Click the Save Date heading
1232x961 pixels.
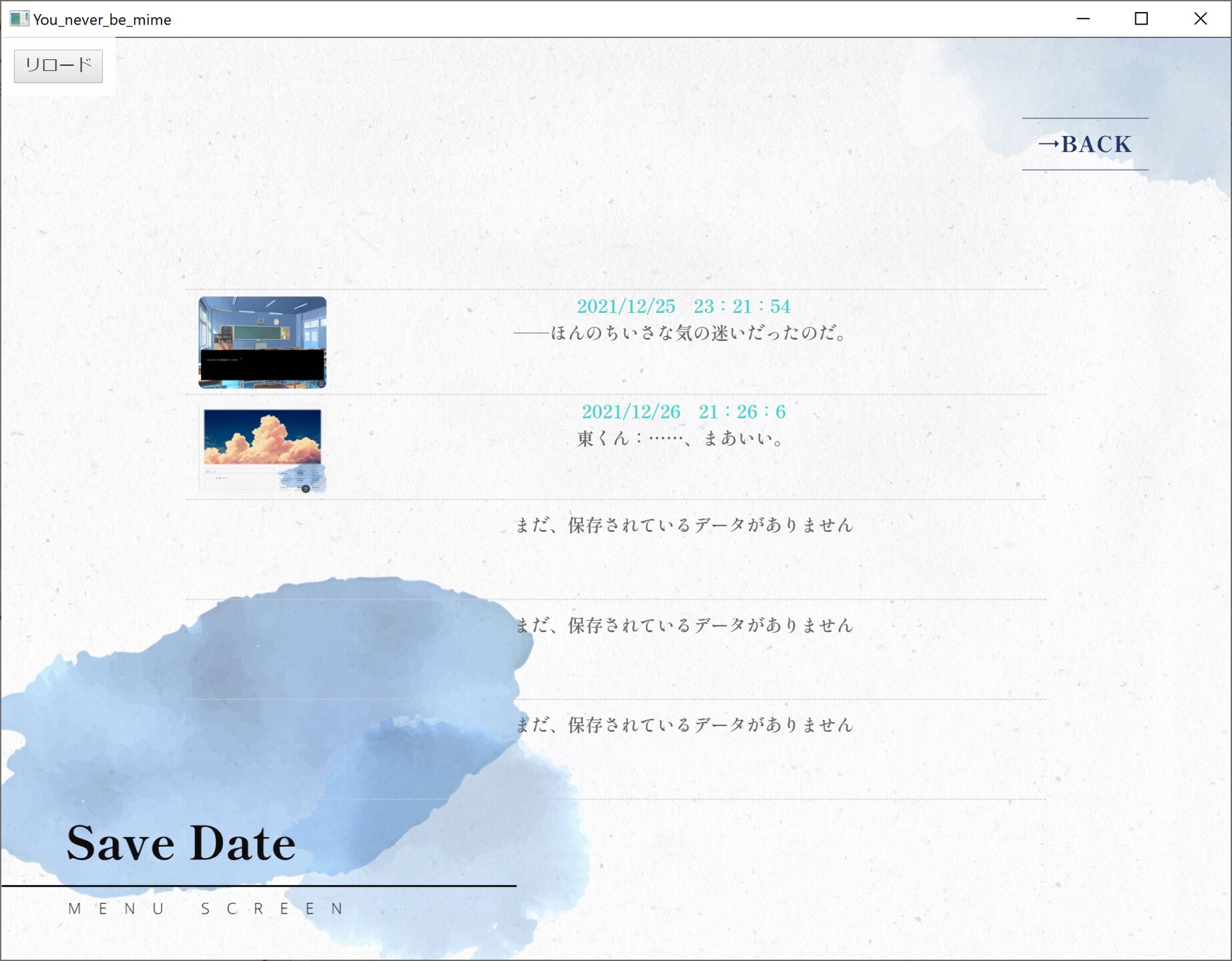pos(181,843)
